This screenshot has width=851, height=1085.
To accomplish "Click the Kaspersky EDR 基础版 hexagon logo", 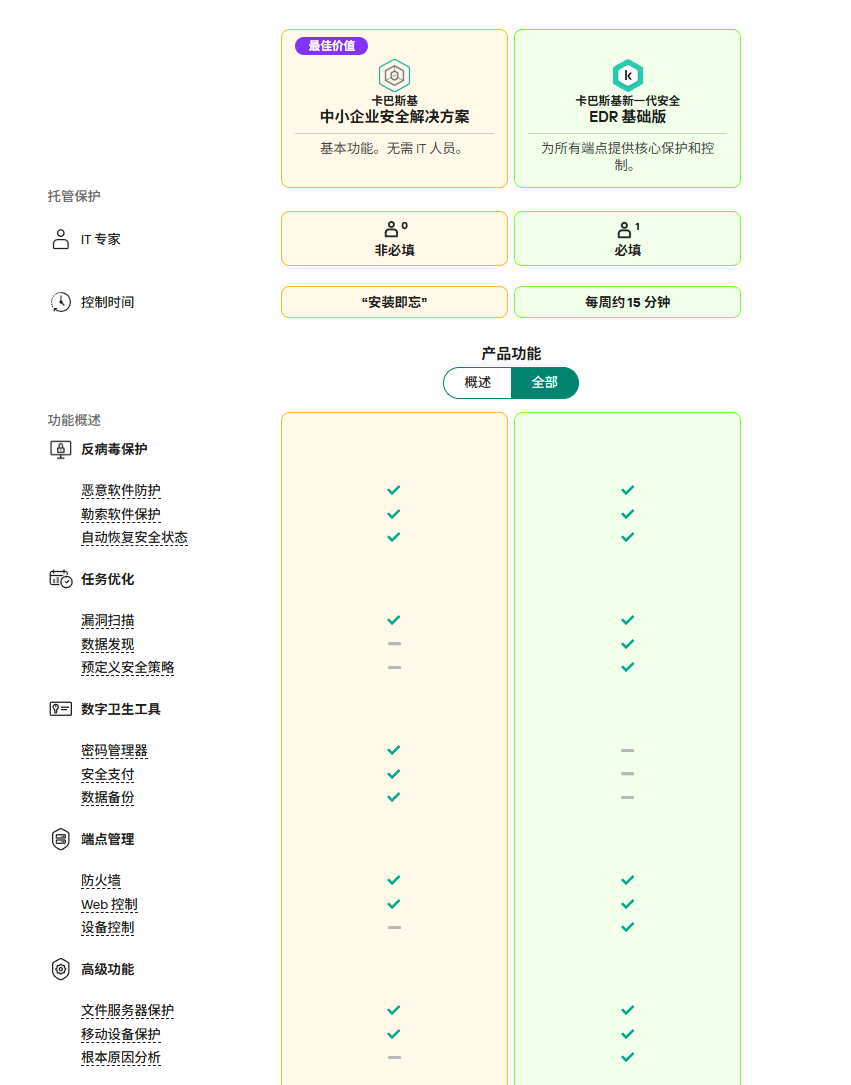I will click(x=627, y=75).
